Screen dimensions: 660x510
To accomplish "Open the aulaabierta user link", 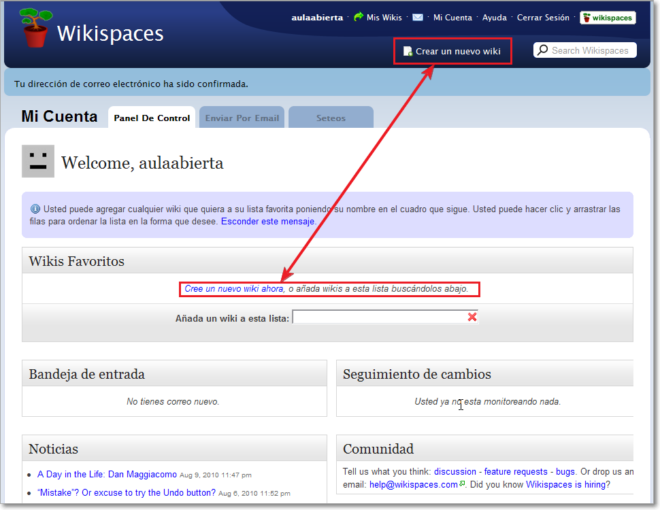I will click(x=317, y=18).
